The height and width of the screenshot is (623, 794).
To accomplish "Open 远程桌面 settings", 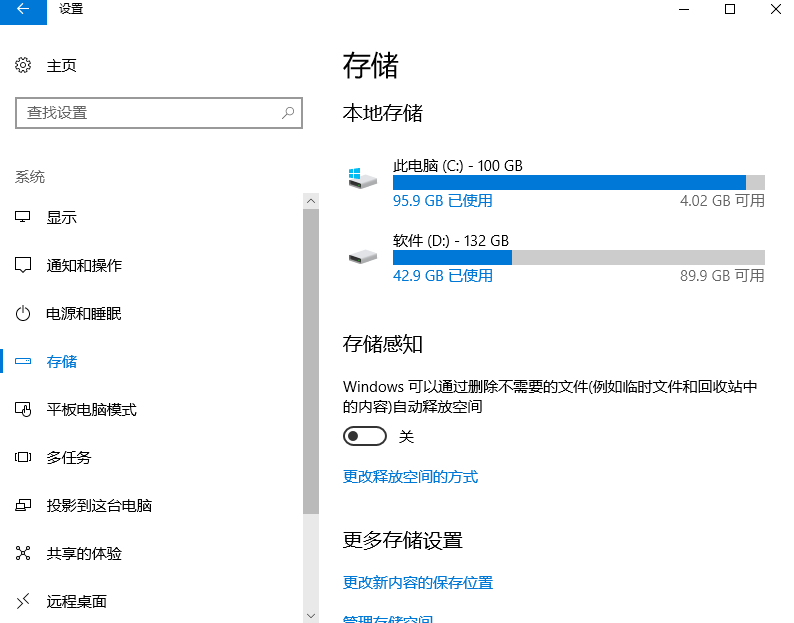I will coord(76,601).
